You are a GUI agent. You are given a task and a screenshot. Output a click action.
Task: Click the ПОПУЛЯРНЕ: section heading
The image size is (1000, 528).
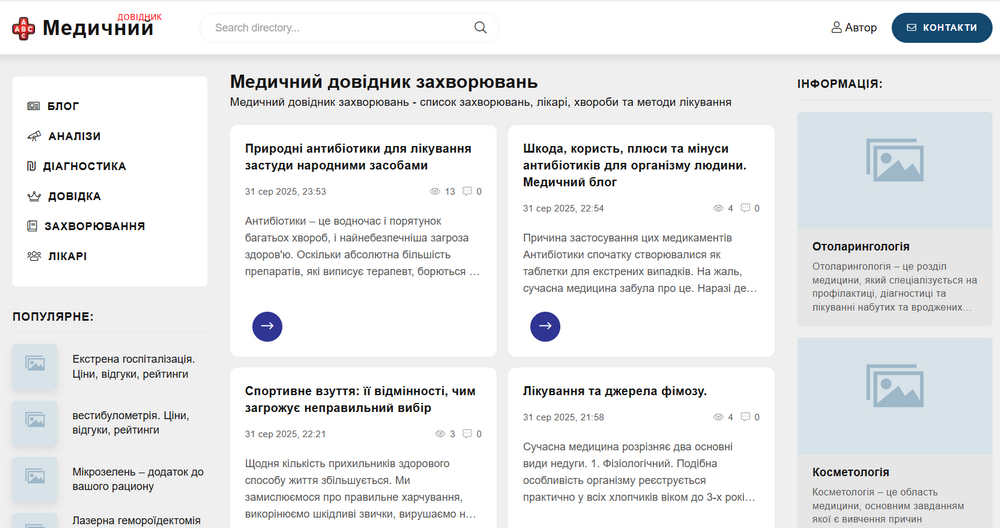click(53, 316)
